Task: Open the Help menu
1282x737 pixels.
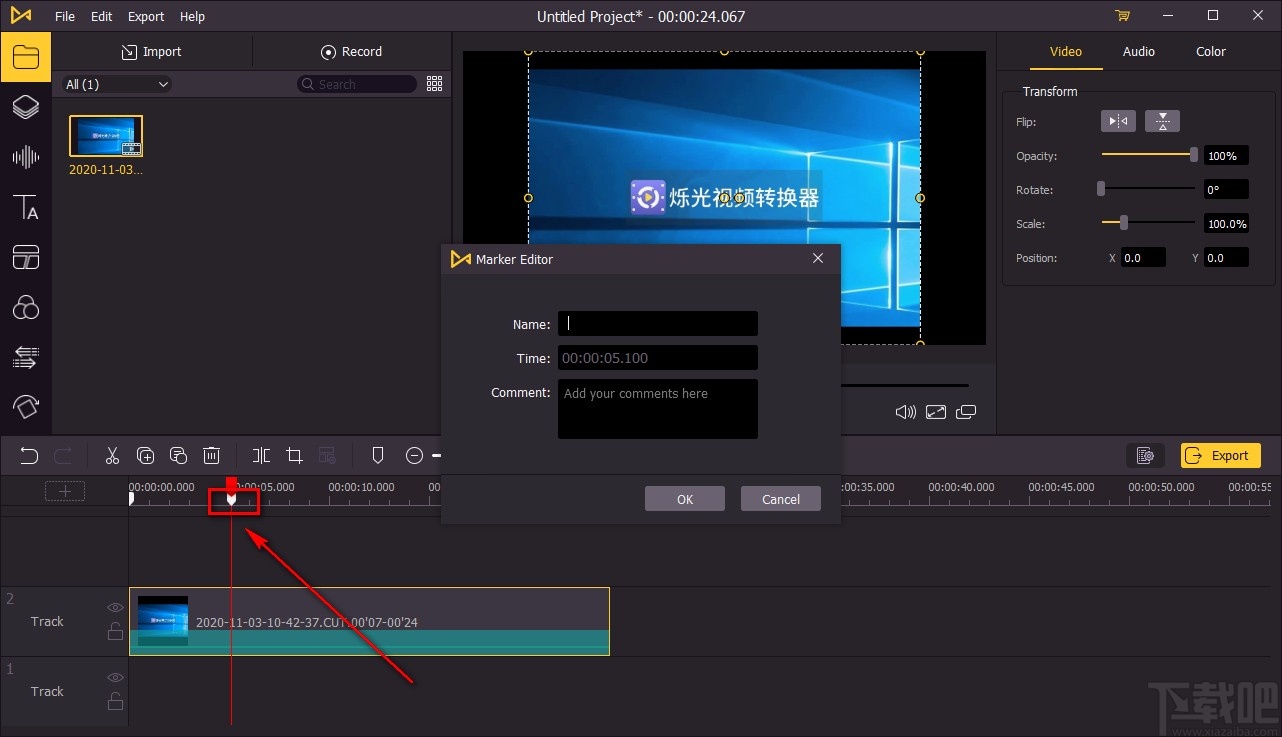Action: click(x=192, y=16)
